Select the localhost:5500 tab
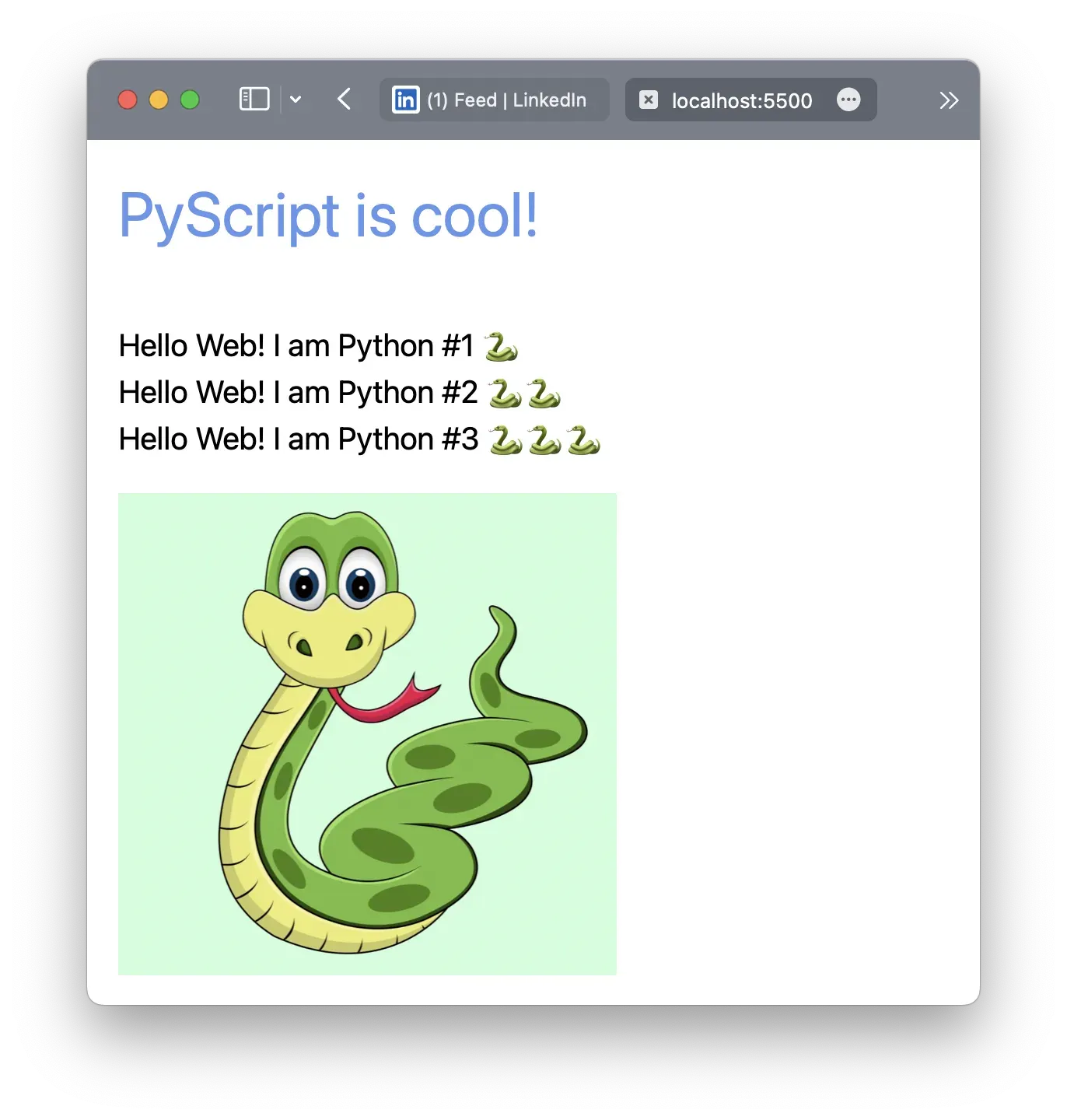 pos(750,100)
